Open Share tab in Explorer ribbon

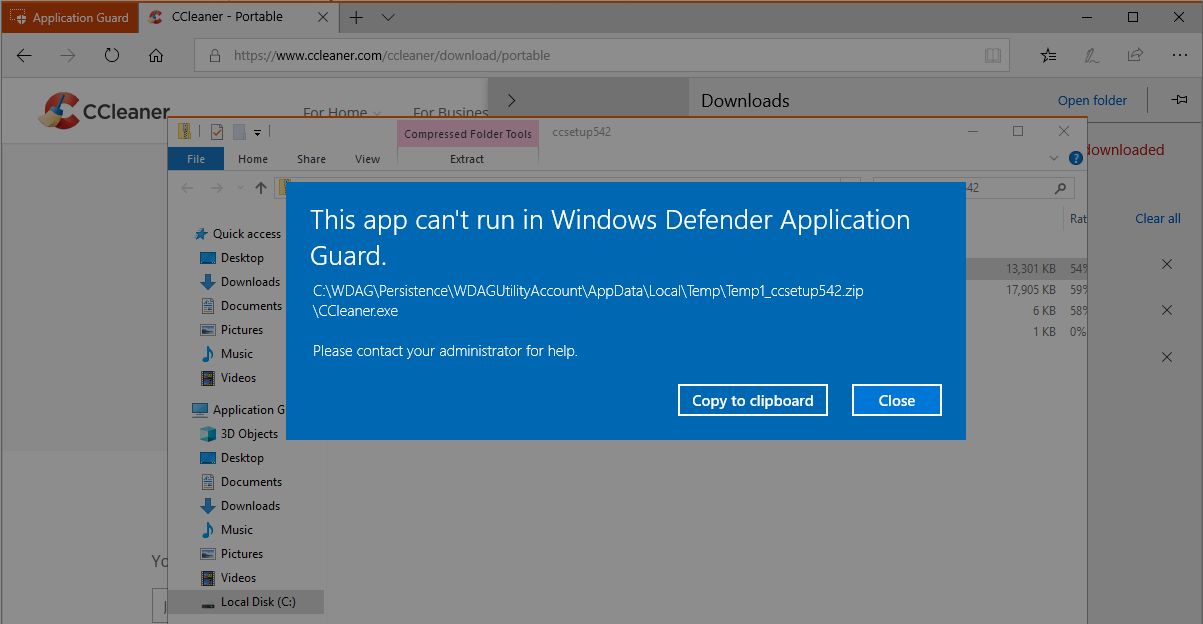click(311, 159)
